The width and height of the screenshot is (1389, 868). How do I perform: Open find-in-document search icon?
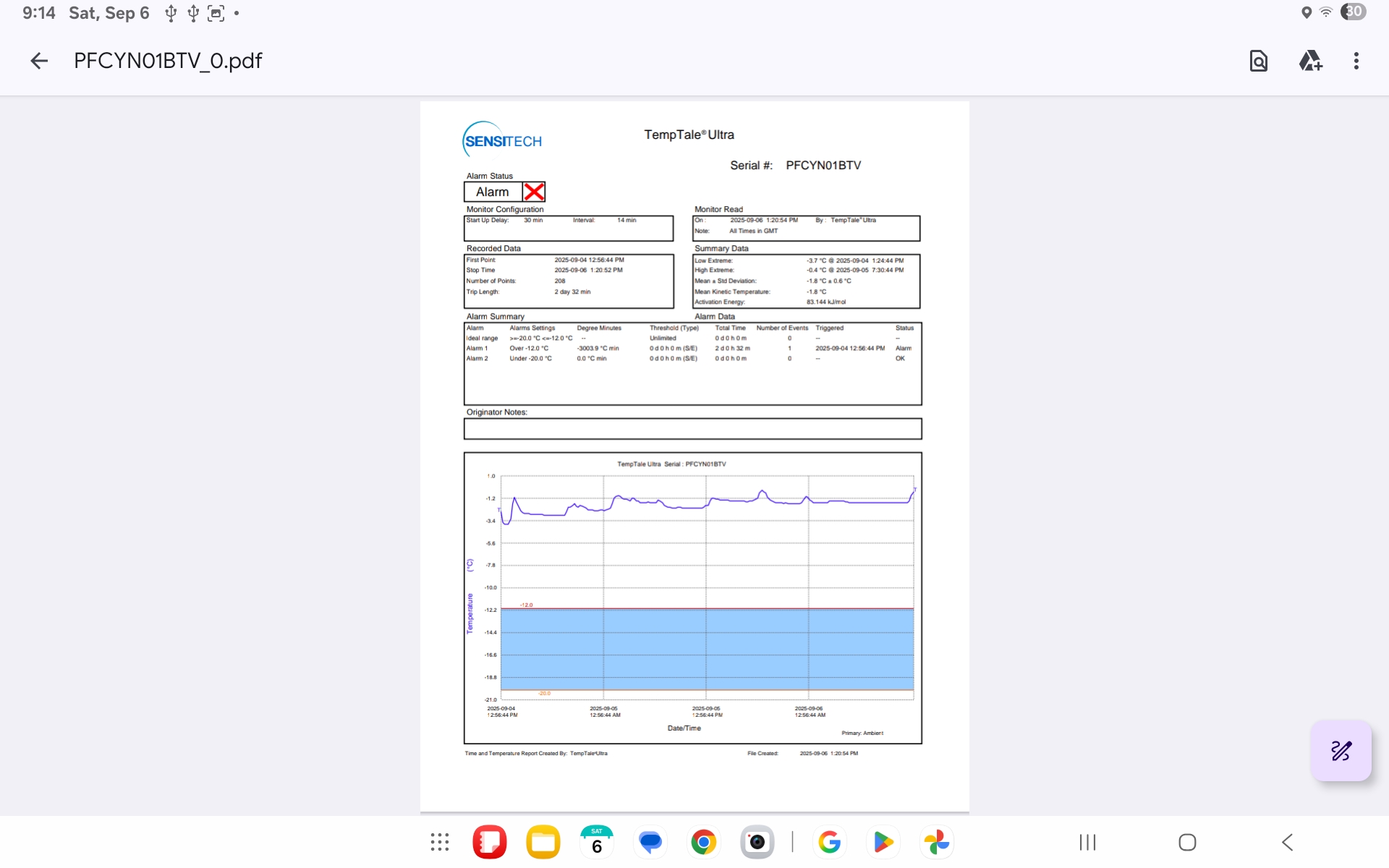[1259, 61]
